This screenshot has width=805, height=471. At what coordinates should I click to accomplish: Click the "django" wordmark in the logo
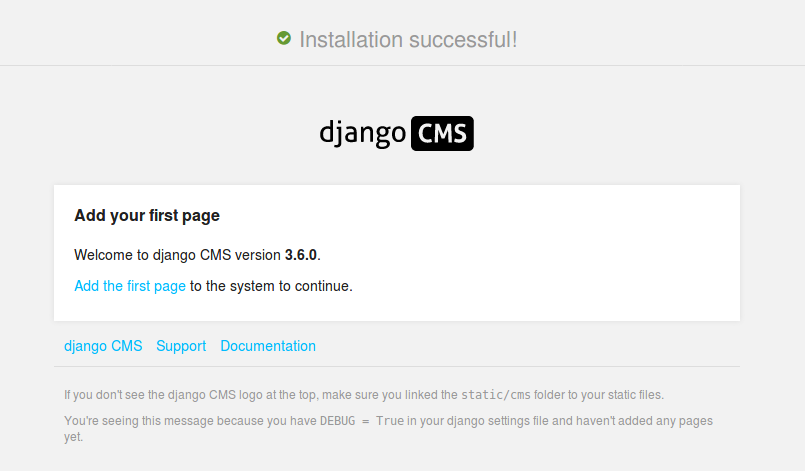point(362,134)
